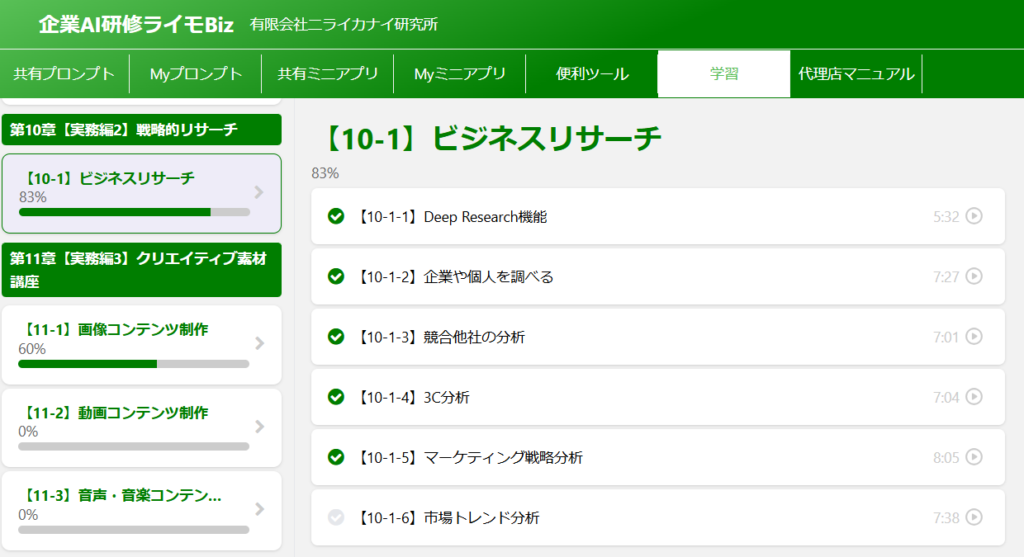
Task: Open the 便利ツール tab
Action: [x=592, y=74]
